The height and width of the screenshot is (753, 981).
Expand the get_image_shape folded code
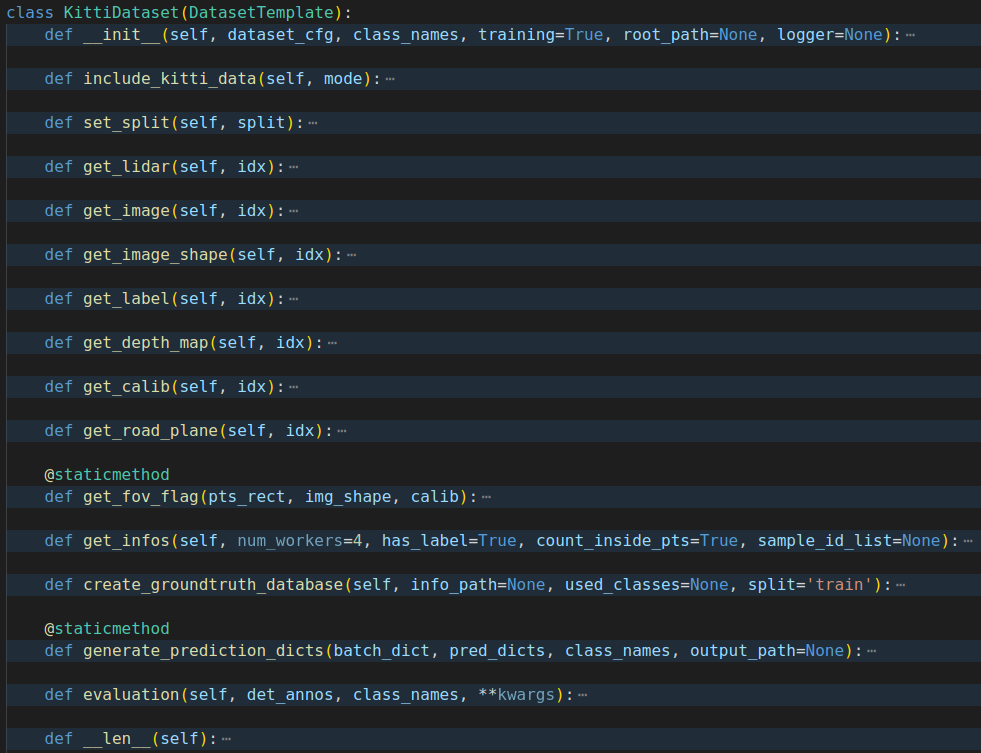(352, 255)
